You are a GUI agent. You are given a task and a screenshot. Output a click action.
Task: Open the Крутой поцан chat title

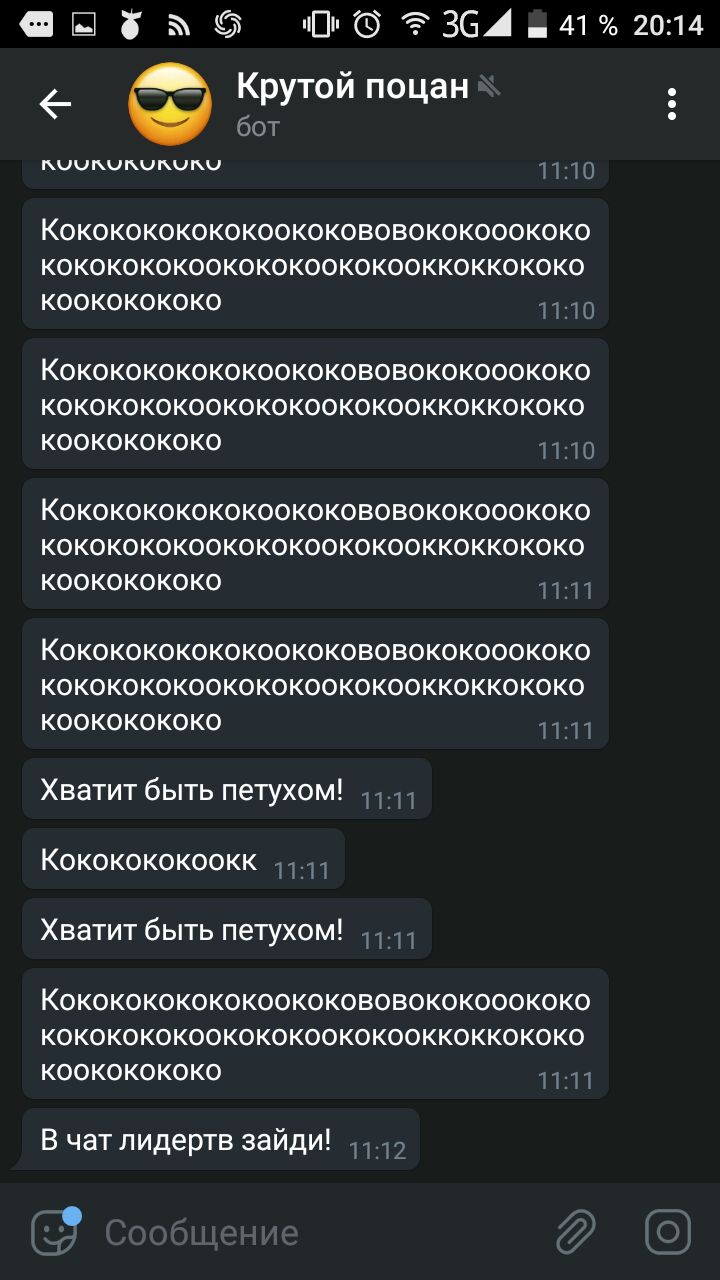click(x=353, y=87)
